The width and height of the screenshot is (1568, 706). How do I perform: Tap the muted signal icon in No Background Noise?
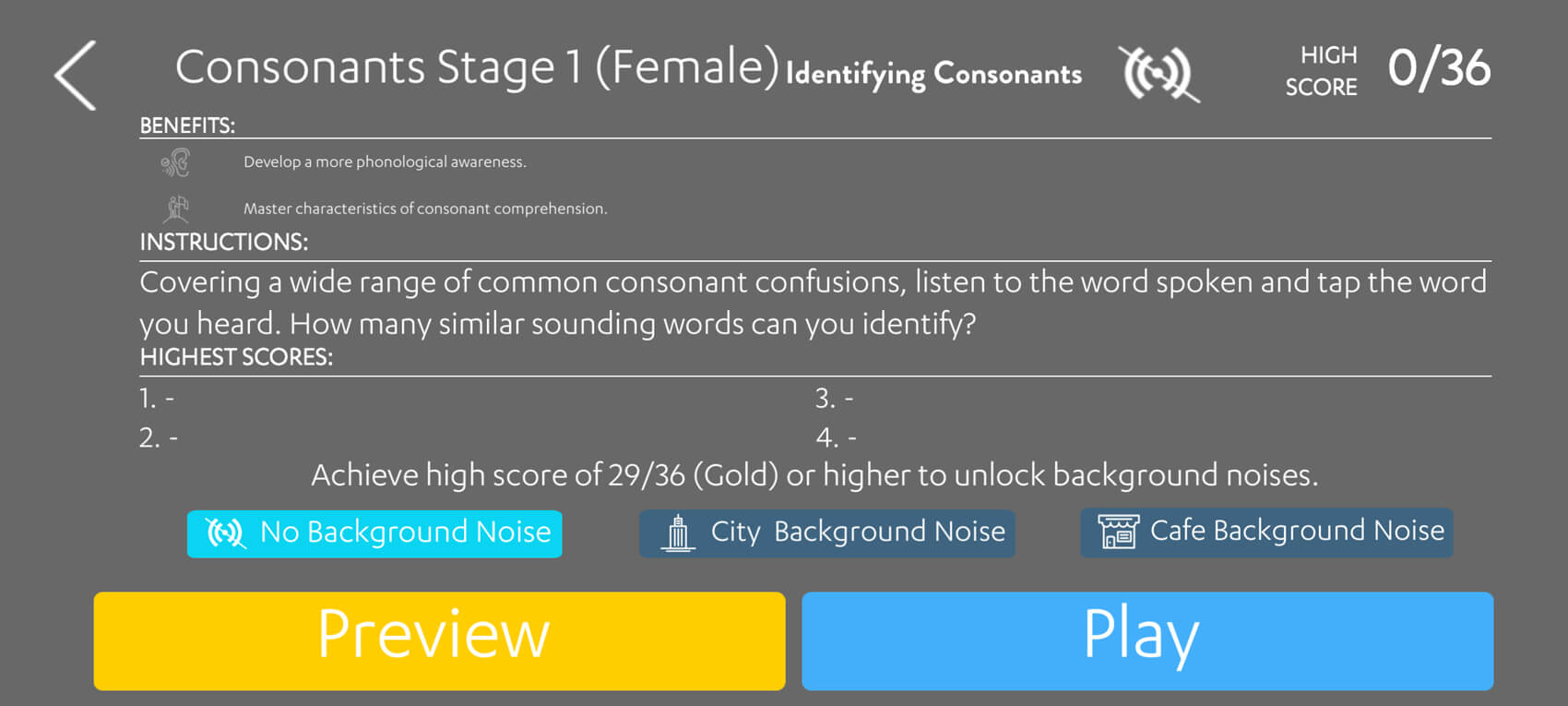225,533
